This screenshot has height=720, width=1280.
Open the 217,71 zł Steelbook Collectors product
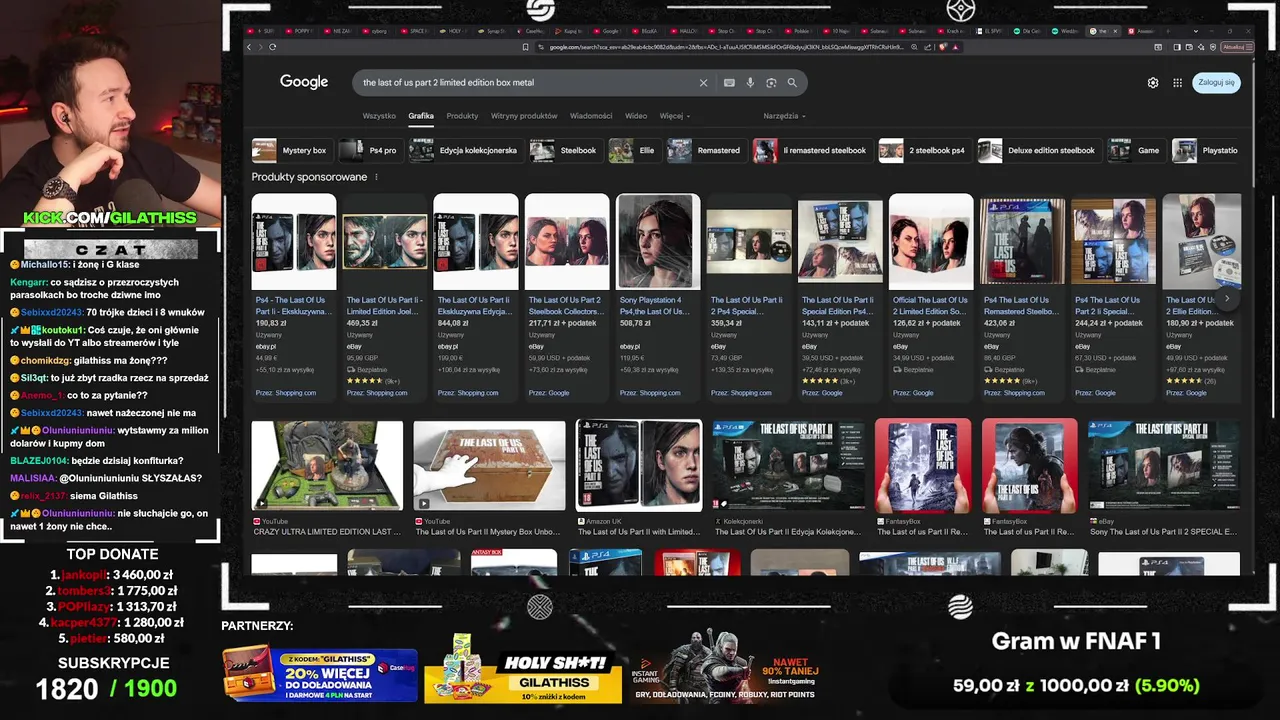point(566,297)
